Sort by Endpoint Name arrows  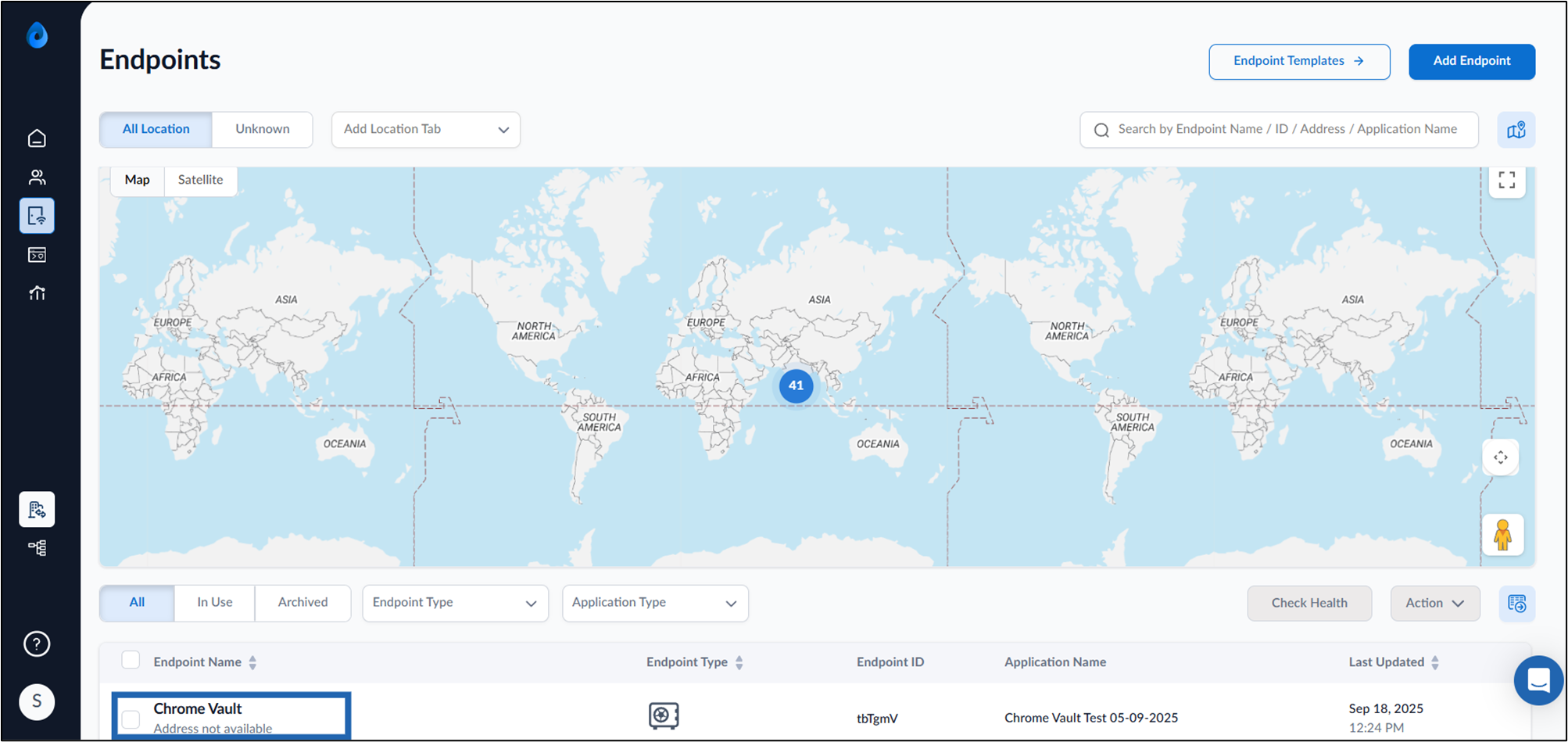tap(252, 662)
